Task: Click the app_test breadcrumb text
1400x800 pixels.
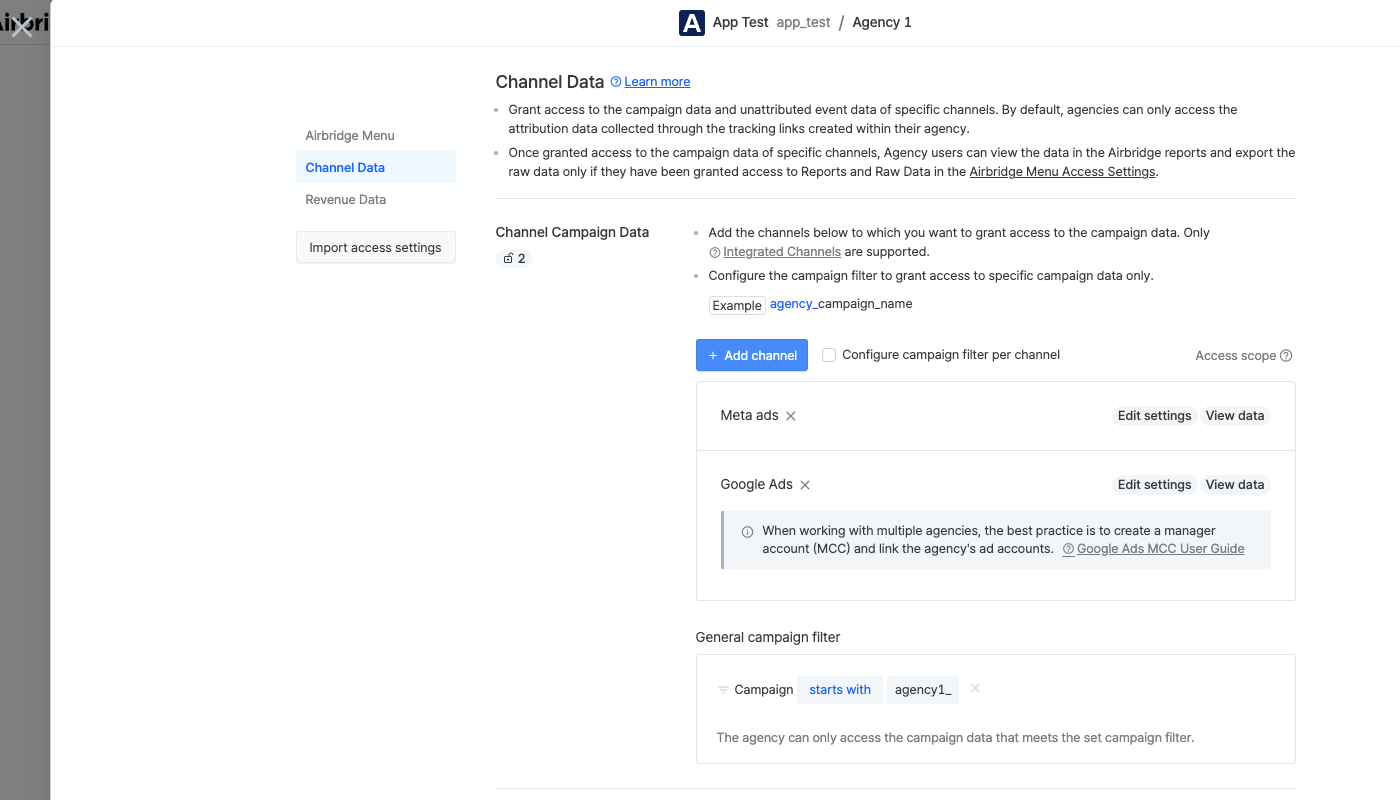Action: [804, 23]
